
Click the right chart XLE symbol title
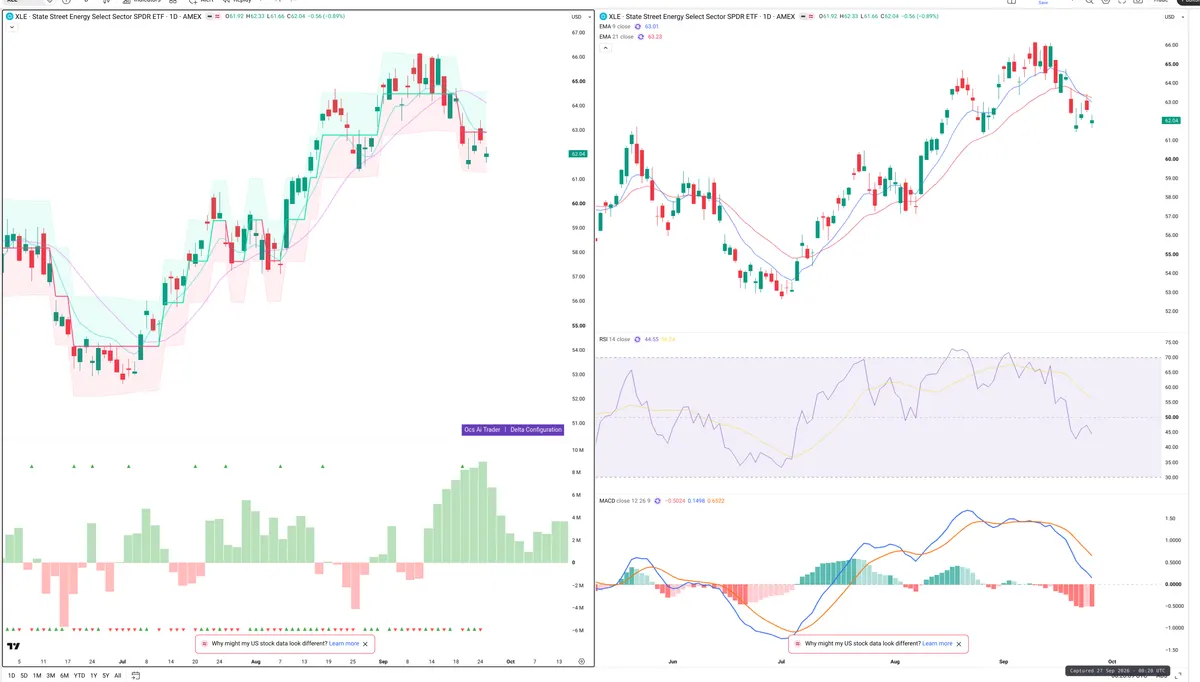coord(704,17)
